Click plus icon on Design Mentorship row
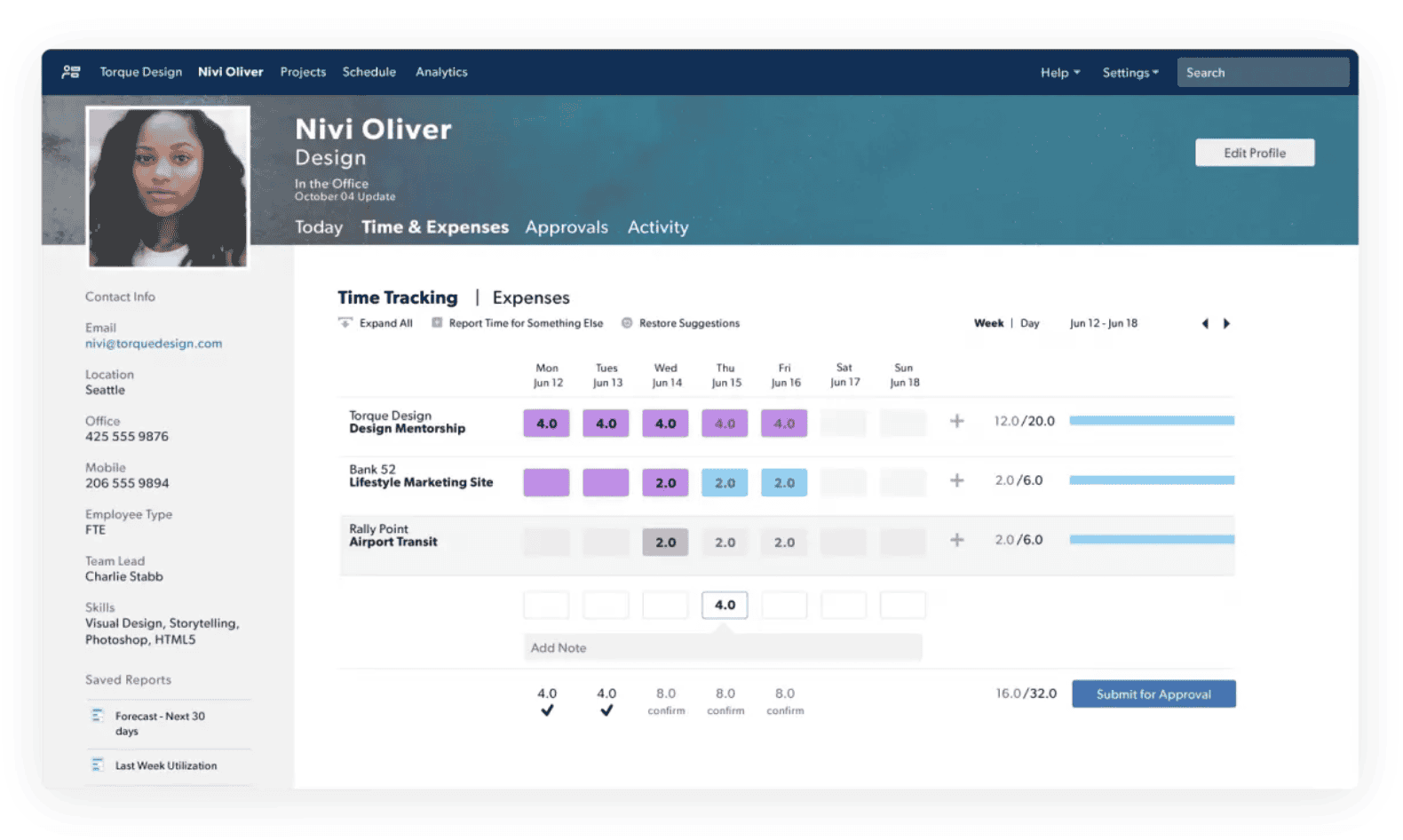 pyautogui.click(x=956, y=421)
